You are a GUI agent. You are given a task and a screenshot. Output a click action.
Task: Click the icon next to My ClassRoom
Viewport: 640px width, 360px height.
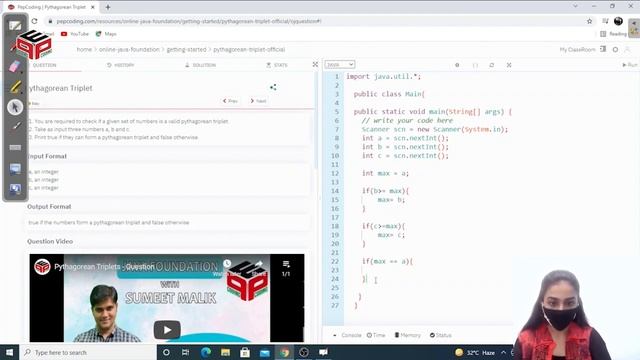(x=603, y=49)
